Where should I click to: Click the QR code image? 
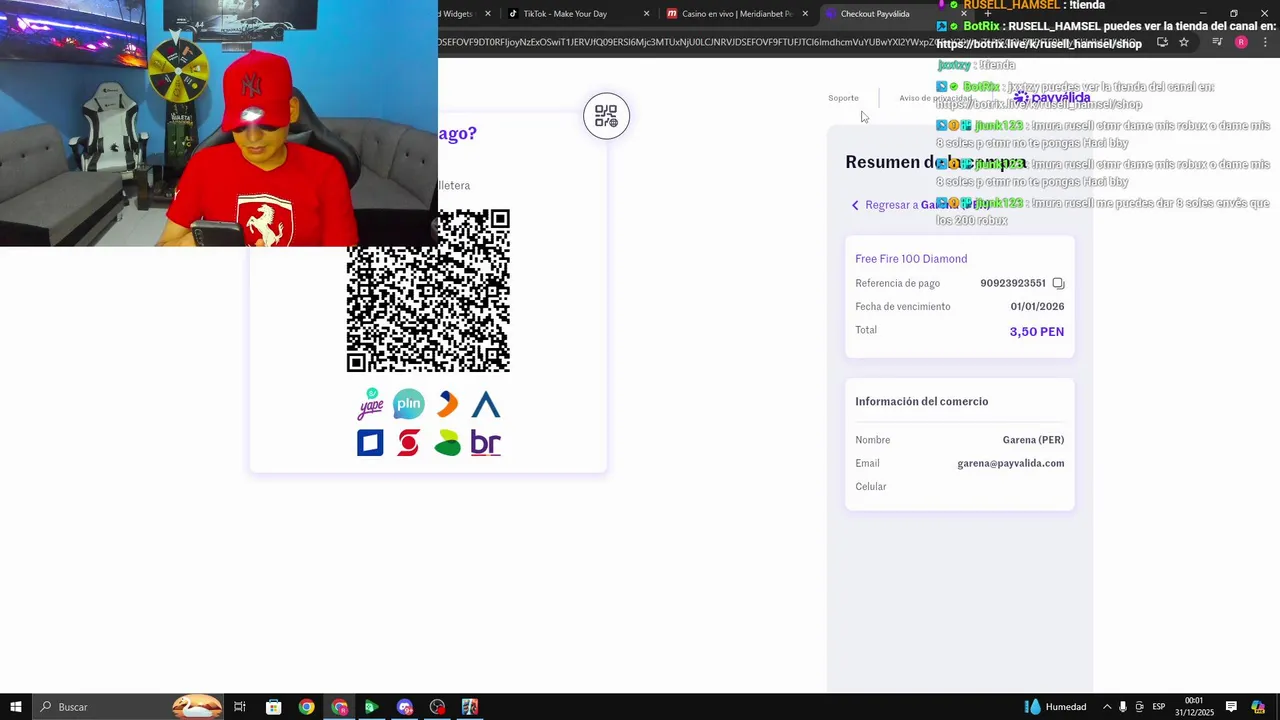point(428,291)
